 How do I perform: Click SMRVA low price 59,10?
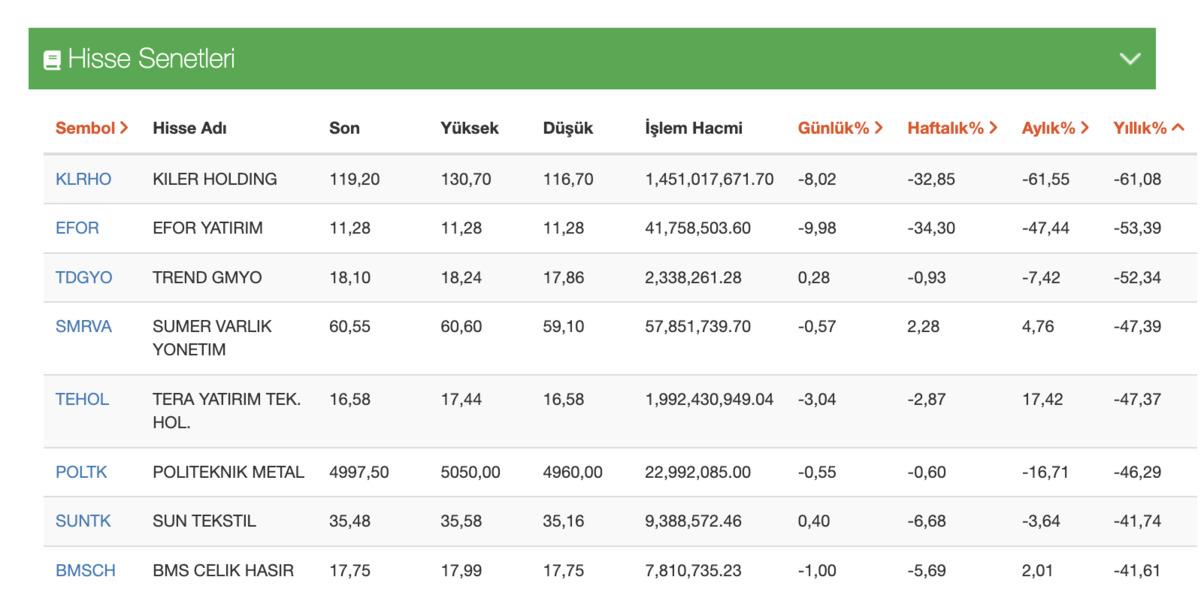[x=564, y=326]
